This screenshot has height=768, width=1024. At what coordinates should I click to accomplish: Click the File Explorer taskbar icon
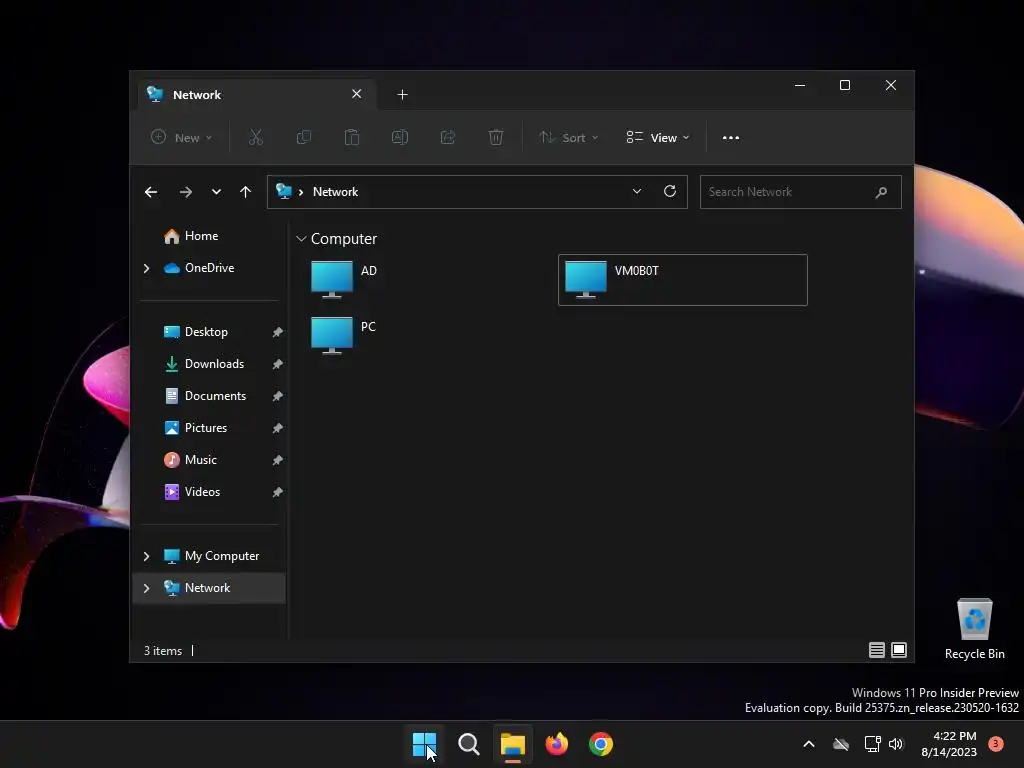coord(513,744)
